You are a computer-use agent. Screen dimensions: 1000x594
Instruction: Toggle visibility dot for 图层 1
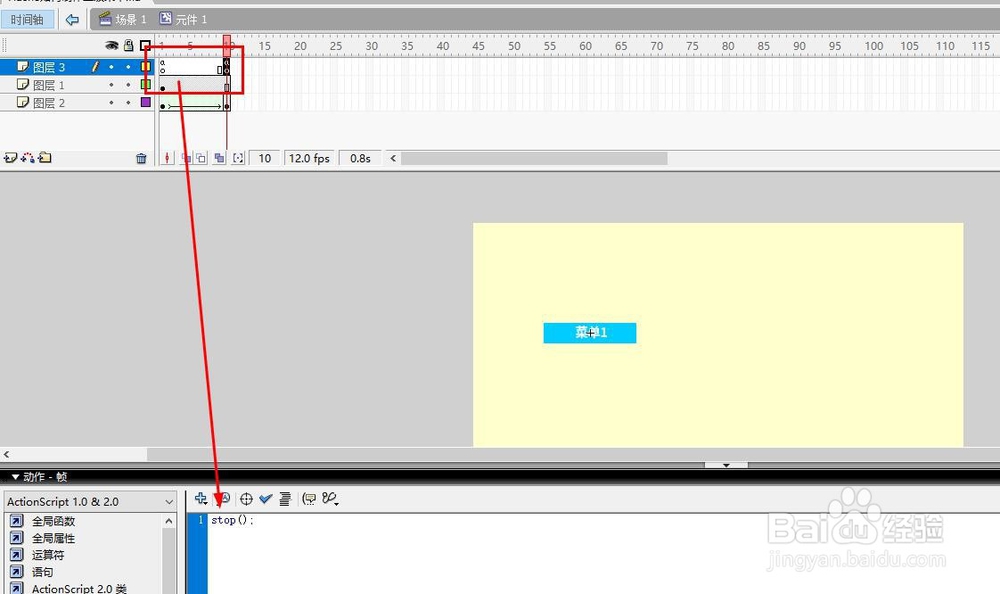(x=112, y=85)
